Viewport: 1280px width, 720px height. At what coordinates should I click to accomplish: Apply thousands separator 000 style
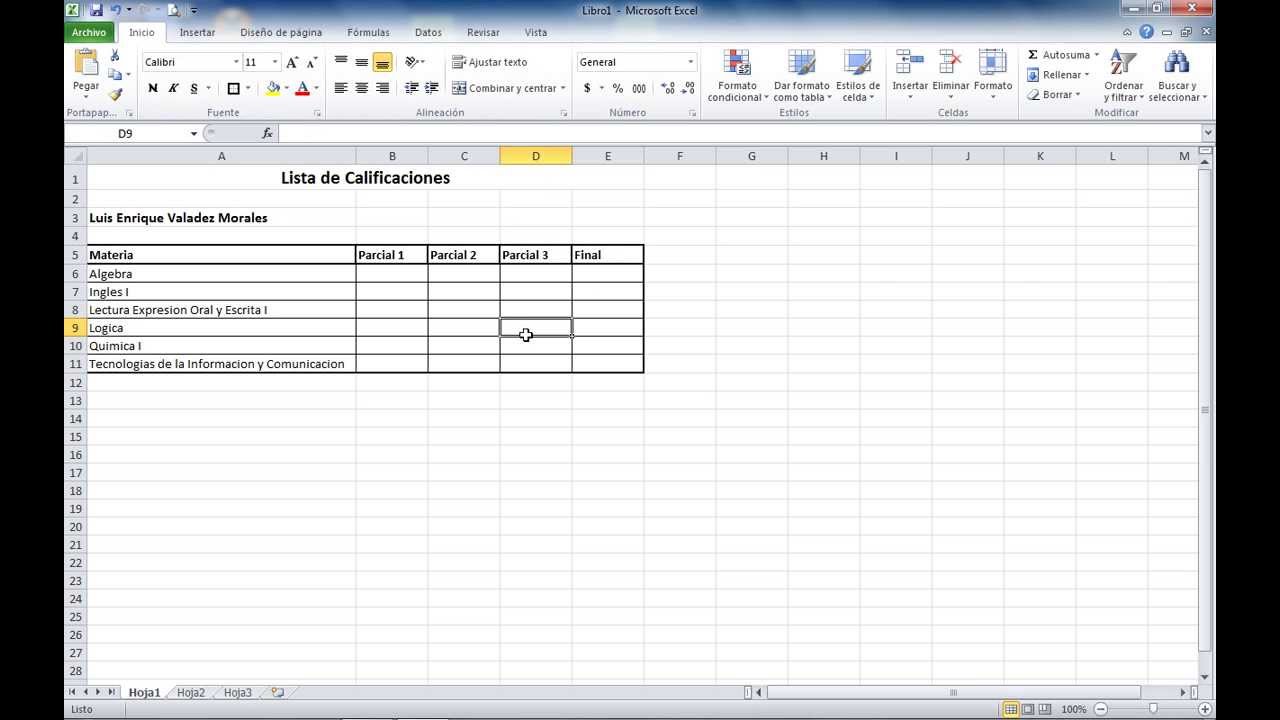point(638,88)
